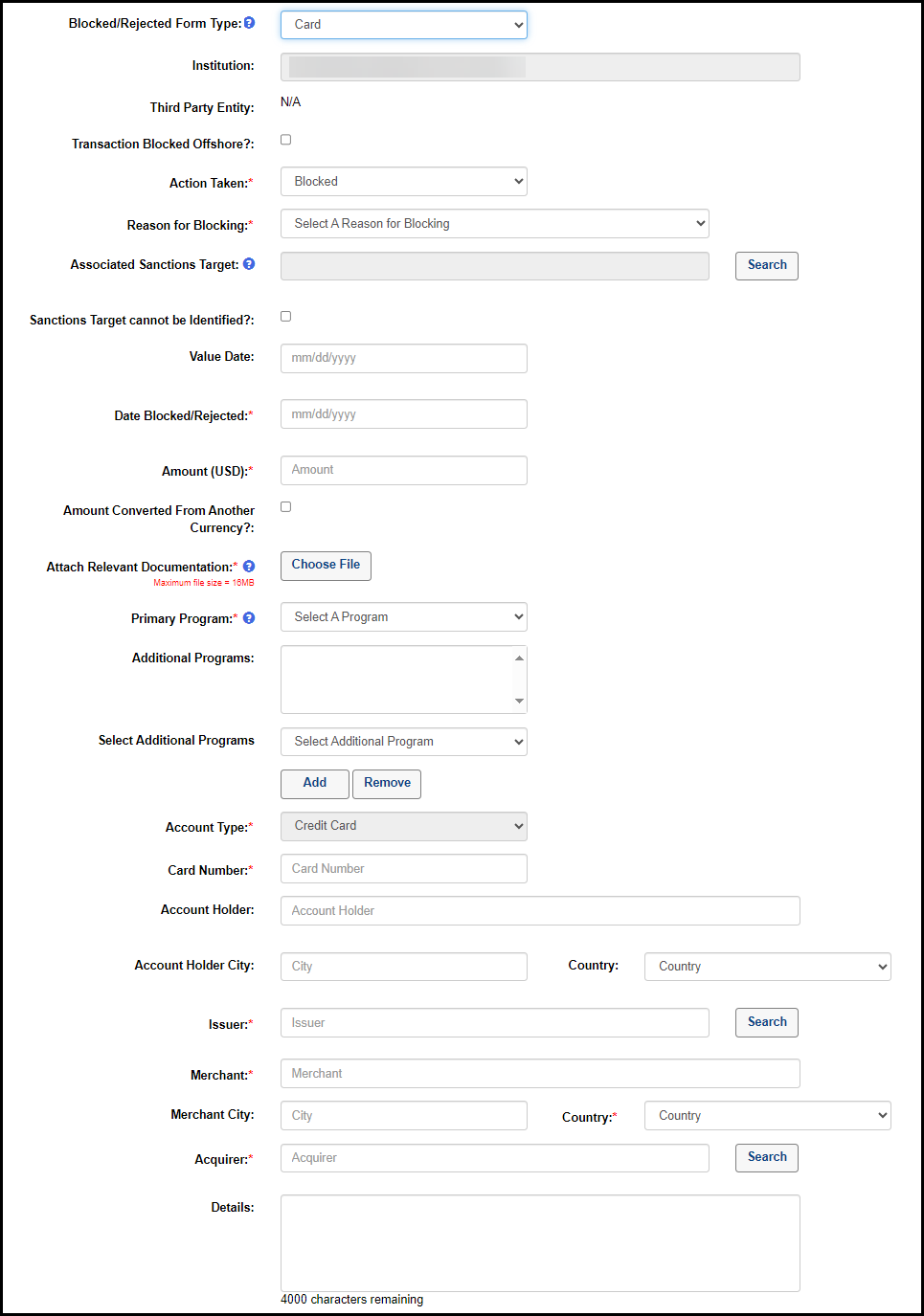Expand the Account Holder Country dropdown
Viewport: 924px width, 1316px height.
[x=767, y=967]
